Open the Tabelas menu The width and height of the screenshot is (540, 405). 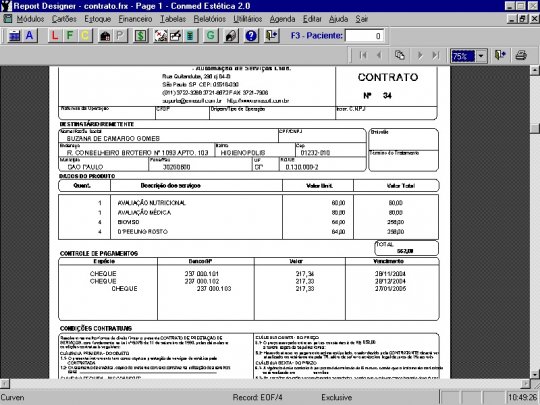(173, 19)
